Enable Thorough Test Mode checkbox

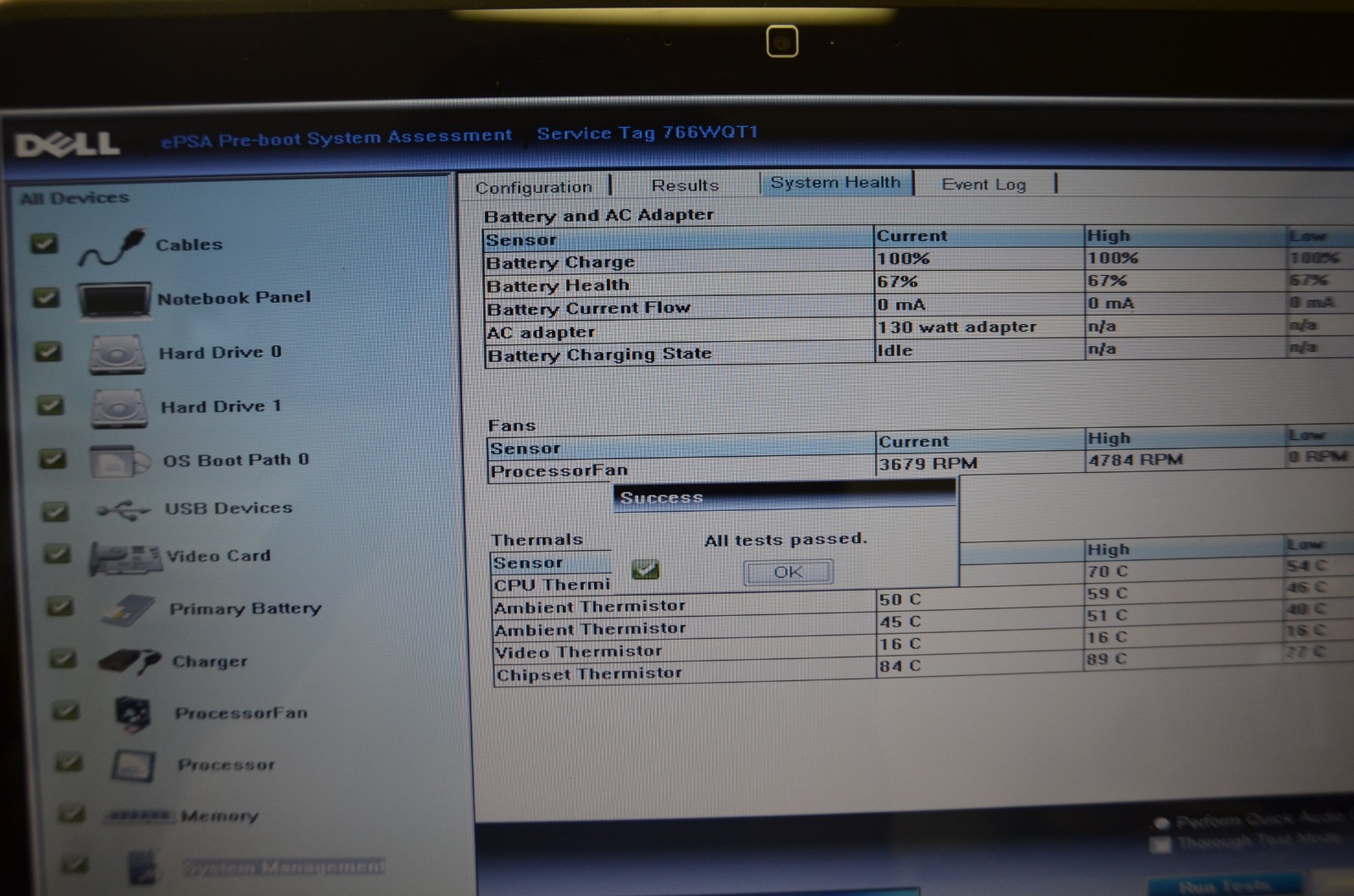(1161, 844)
